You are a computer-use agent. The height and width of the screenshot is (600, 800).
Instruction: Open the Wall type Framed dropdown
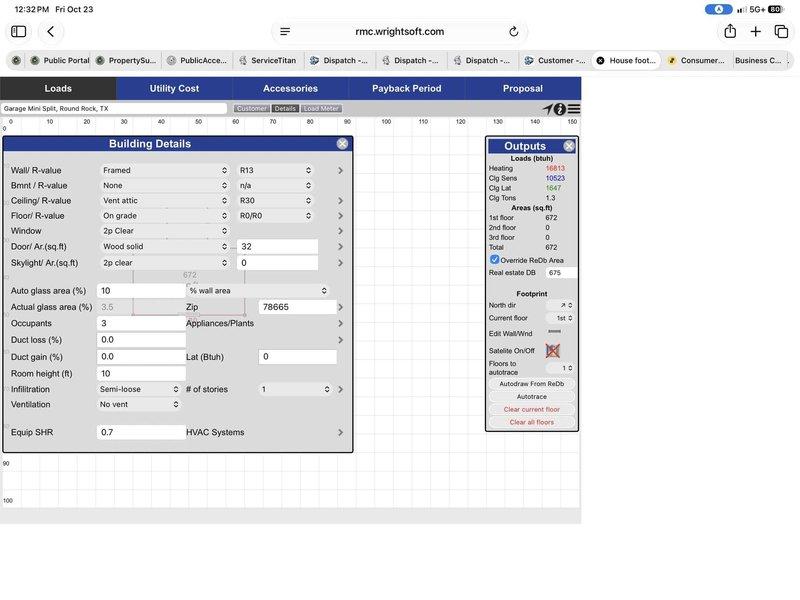165,170
